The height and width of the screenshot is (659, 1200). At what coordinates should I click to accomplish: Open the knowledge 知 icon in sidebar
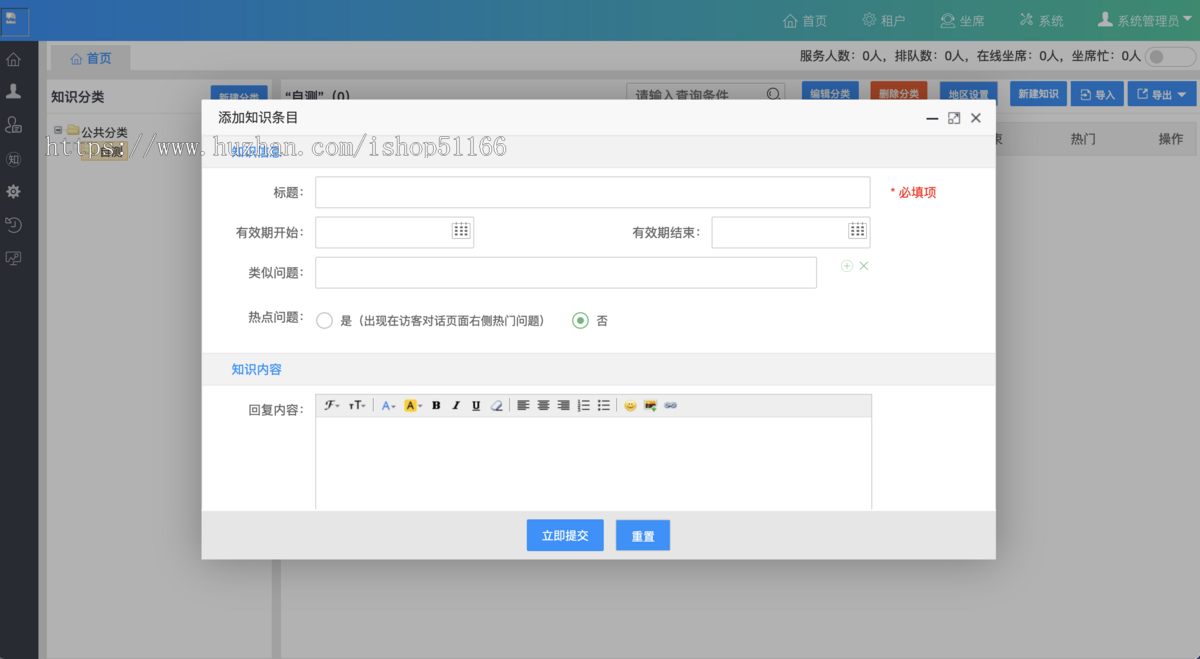point(14,158)
